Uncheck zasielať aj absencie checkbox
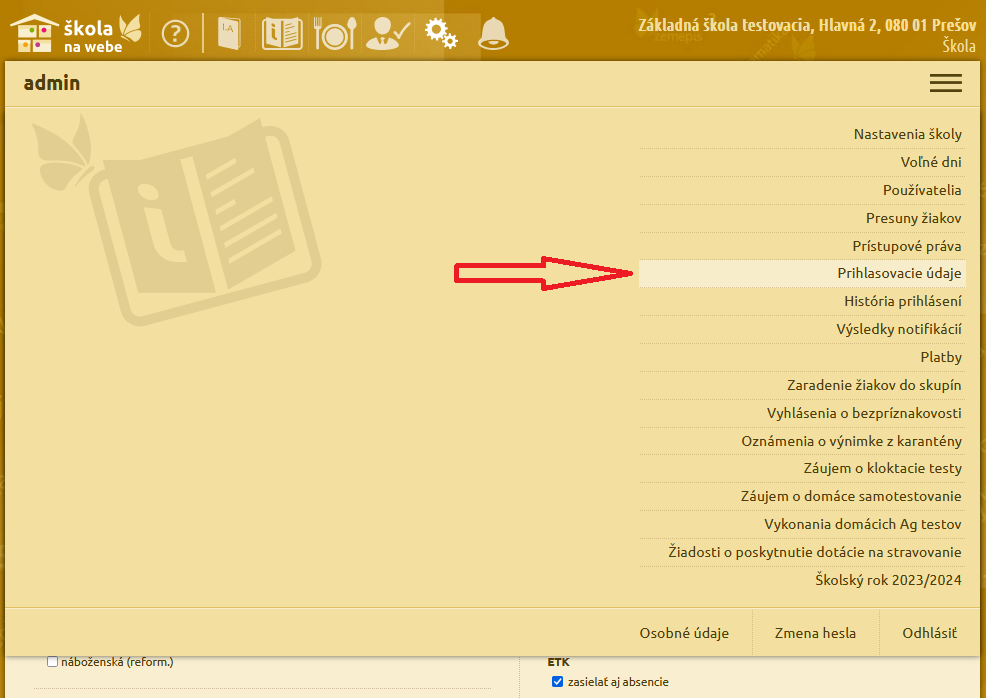Viewport: 986px width, 698px height. pyautogui.click(x=557, y=682)
